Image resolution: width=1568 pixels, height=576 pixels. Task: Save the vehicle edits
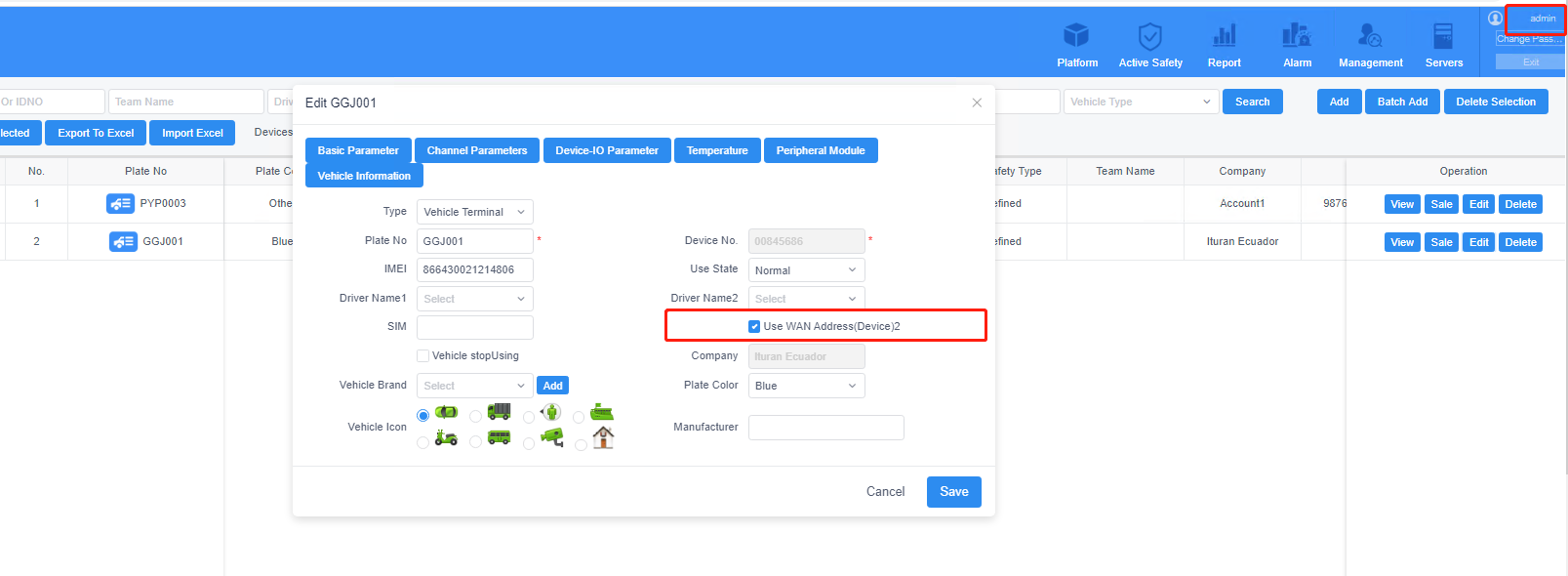point(954,492)
